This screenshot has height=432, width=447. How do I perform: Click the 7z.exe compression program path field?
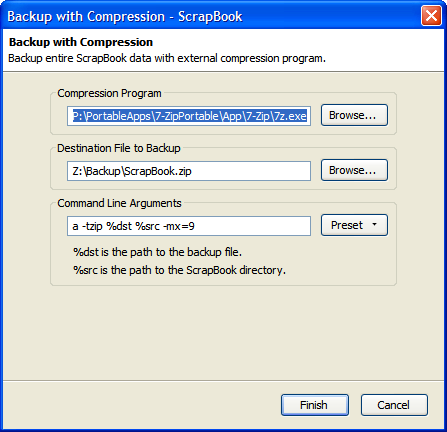point(189,116)
